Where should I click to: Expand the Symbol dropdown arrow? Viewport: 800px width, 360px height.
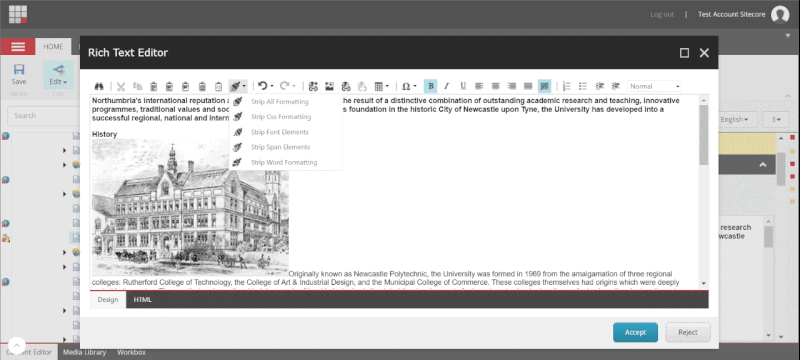click(415, 86)
